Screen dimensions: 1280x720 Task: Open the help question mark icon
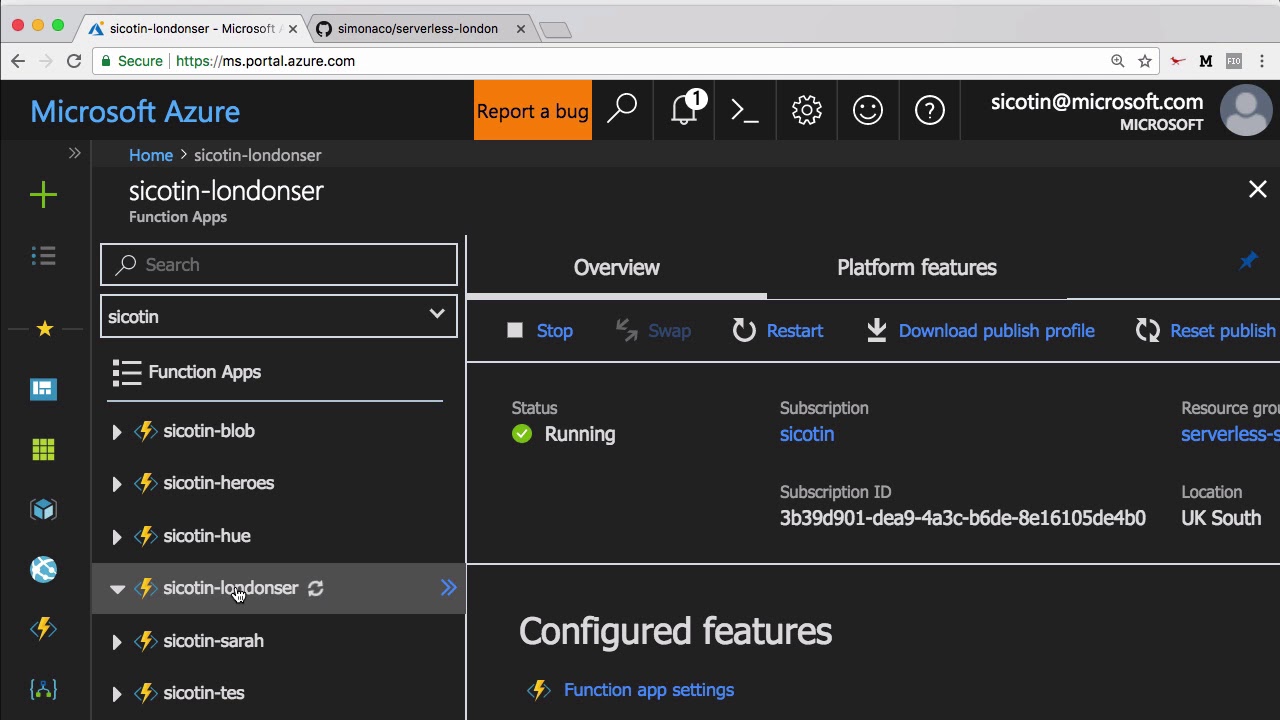tap(930, 110)
